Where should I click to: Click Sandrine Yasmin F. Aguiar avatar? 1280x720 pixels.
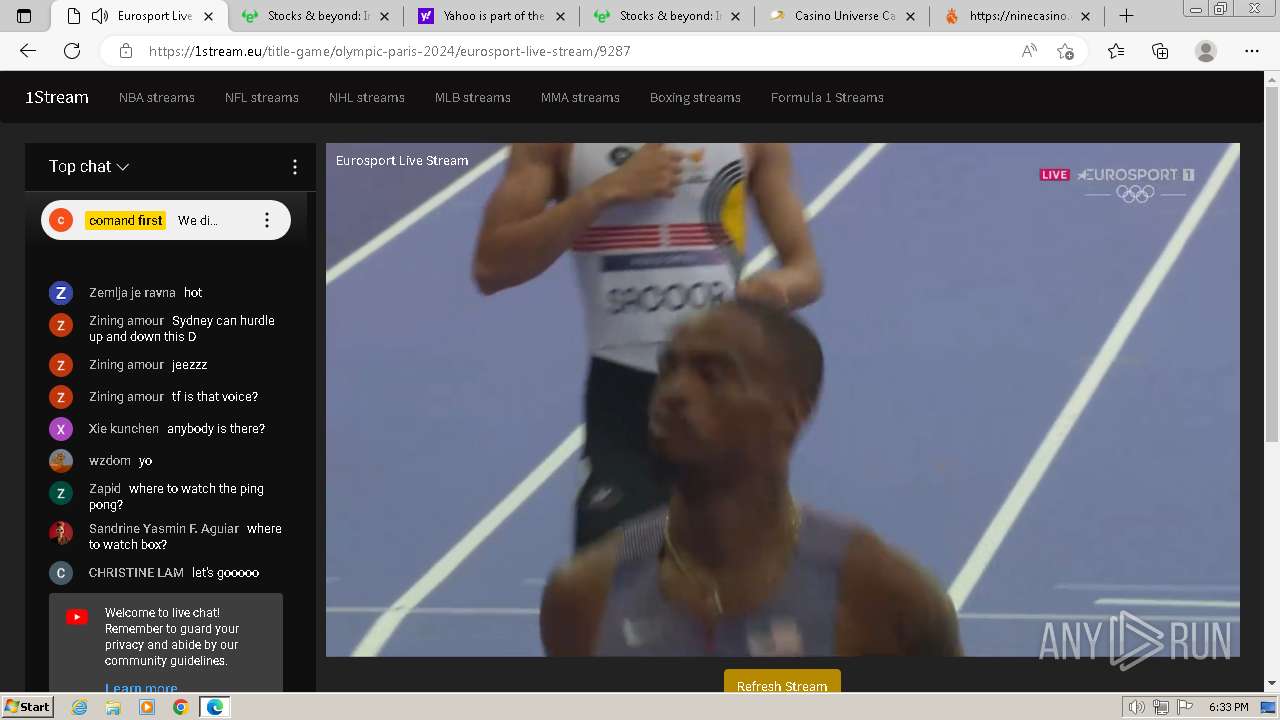click(61, 533)
